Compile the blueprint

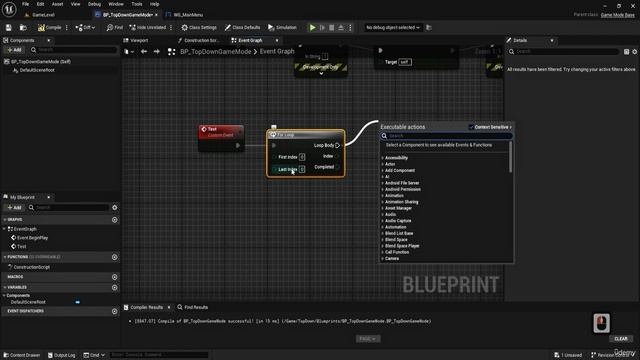[49, 27]
